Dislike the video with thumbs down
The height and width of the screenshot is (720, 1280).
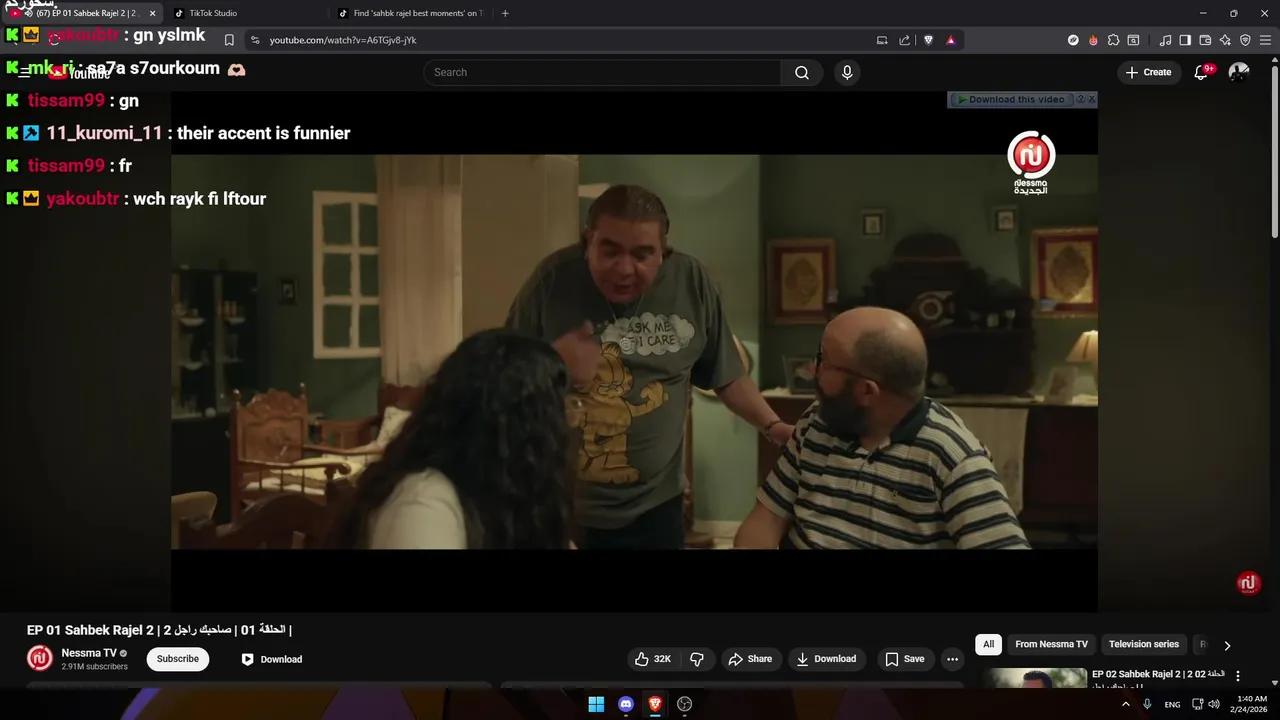tap(697, 659)
